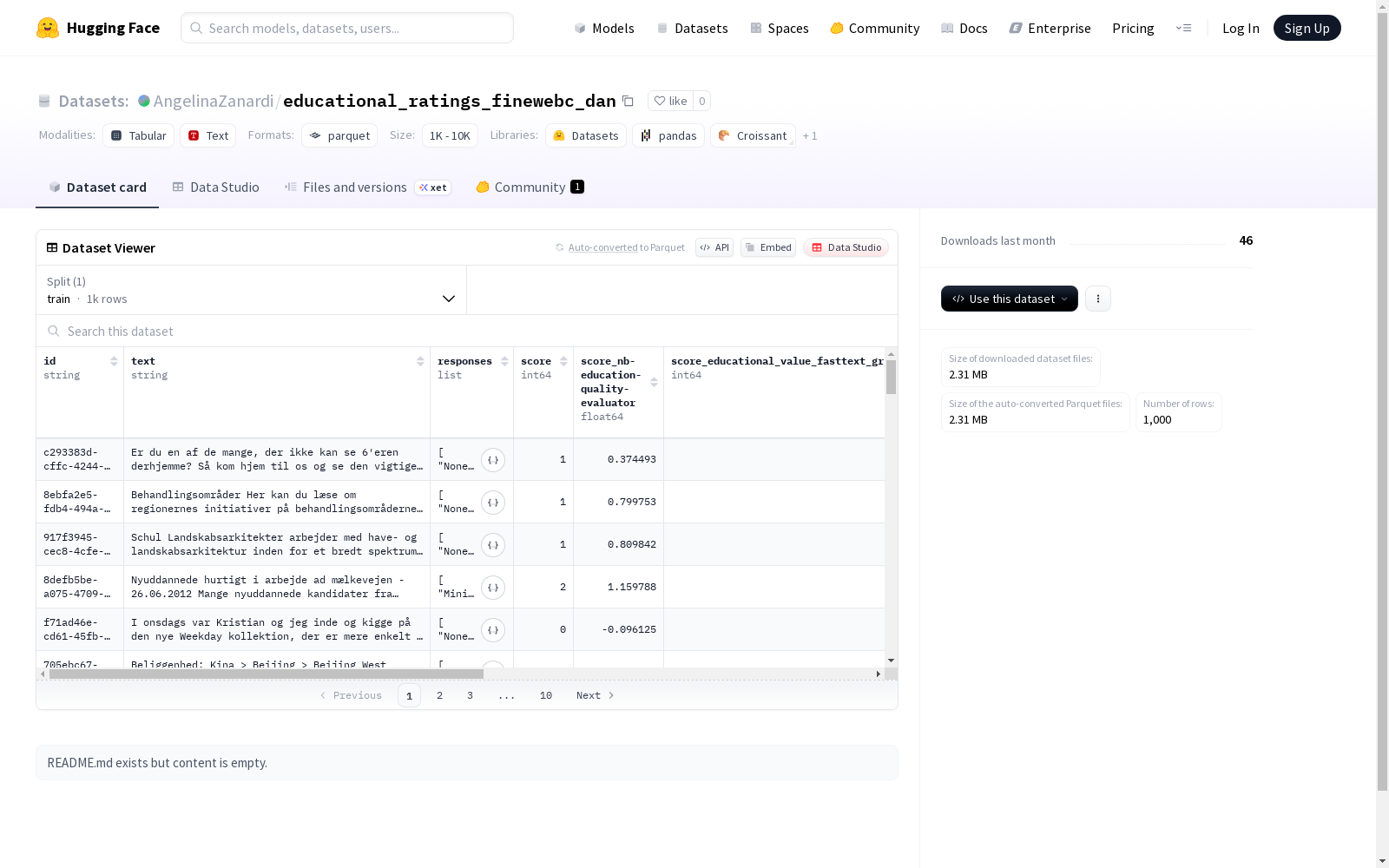Viewport: 1389px width, 868px height.
Task: Switch to the Dataset card tab
Action: click(97, 187)
